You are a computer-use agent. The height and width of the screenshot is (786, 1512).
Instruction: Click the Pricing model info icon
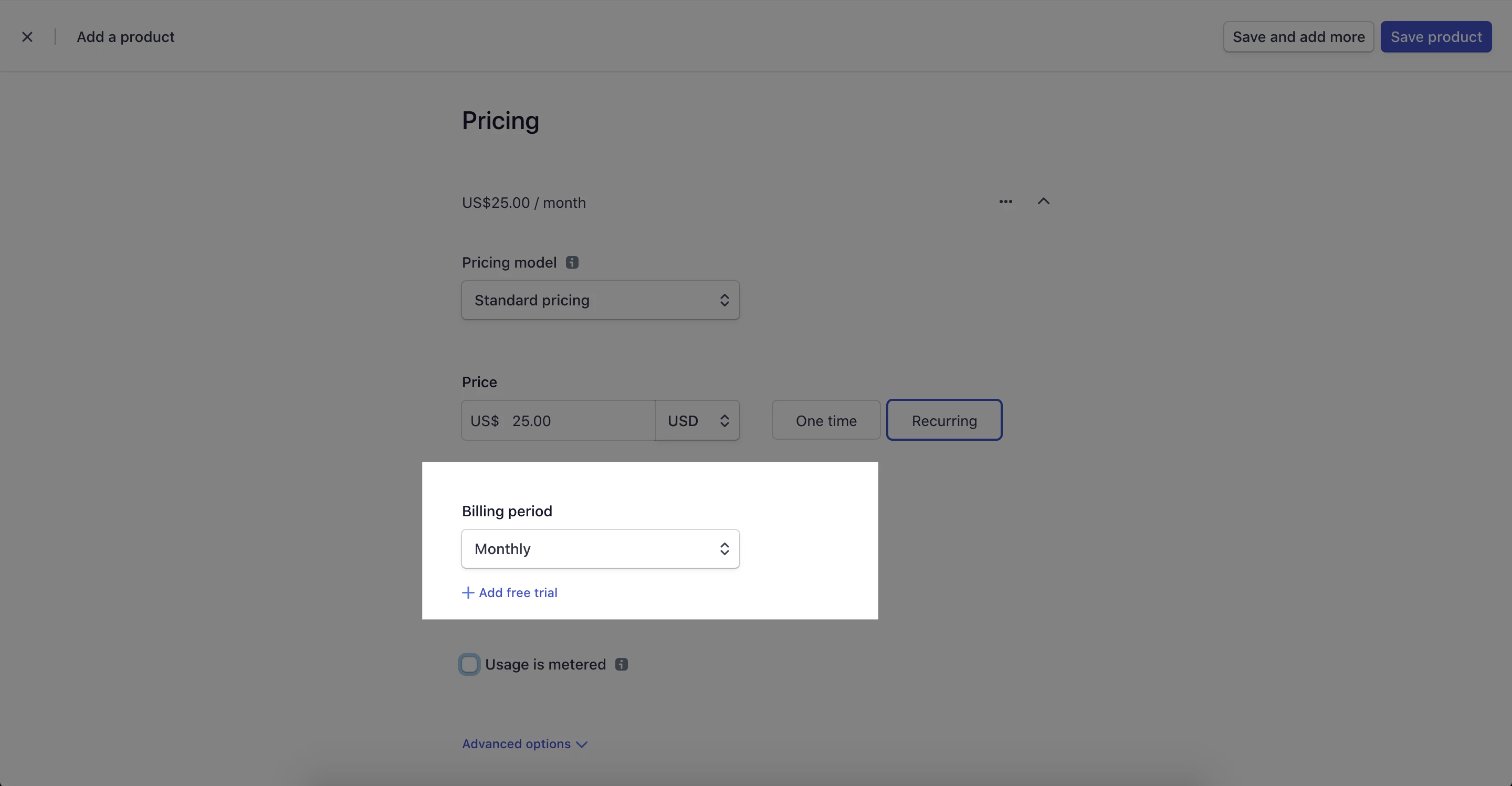(572, 262)
